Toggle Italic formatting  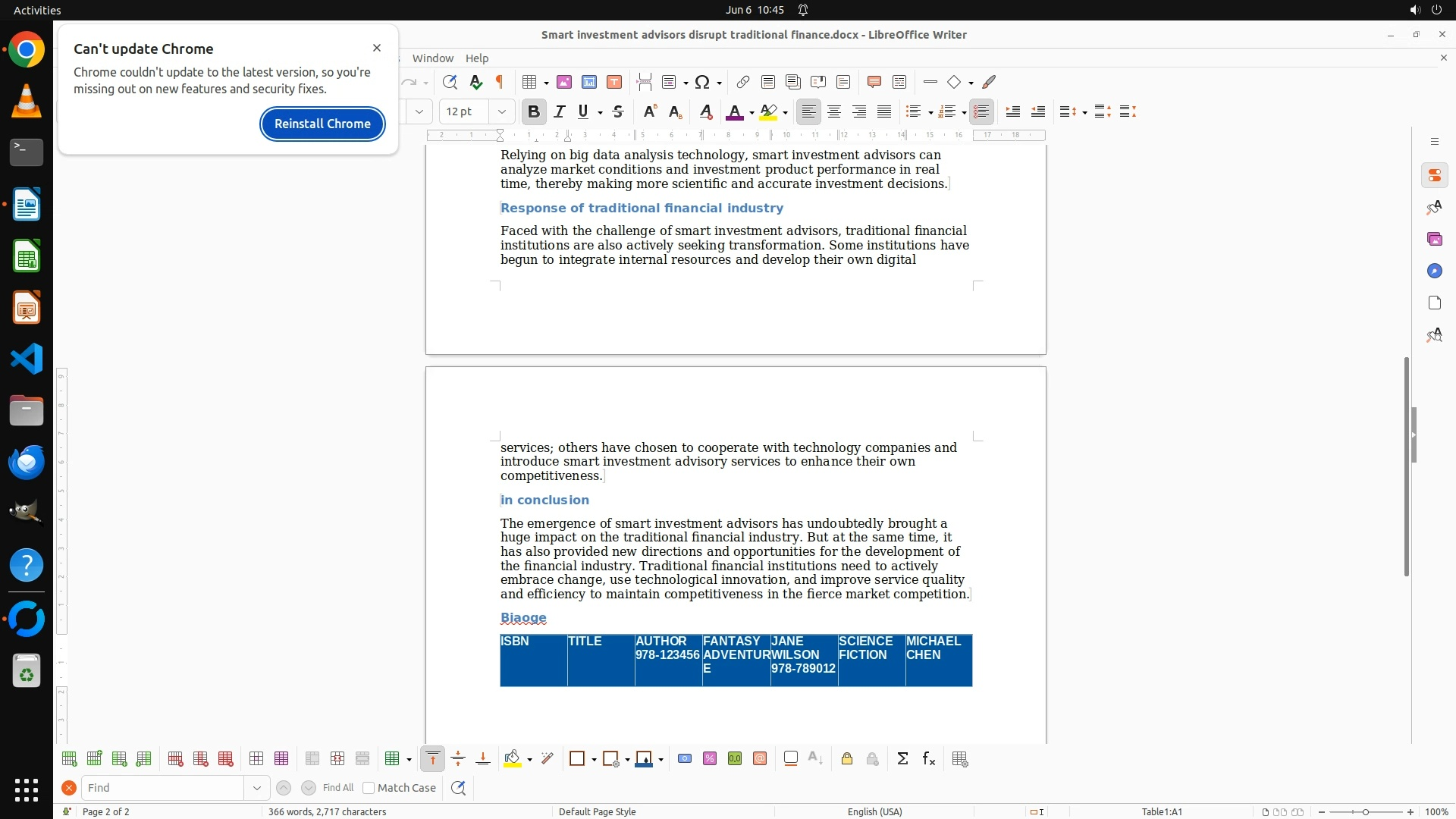click(x=560, y=111)
